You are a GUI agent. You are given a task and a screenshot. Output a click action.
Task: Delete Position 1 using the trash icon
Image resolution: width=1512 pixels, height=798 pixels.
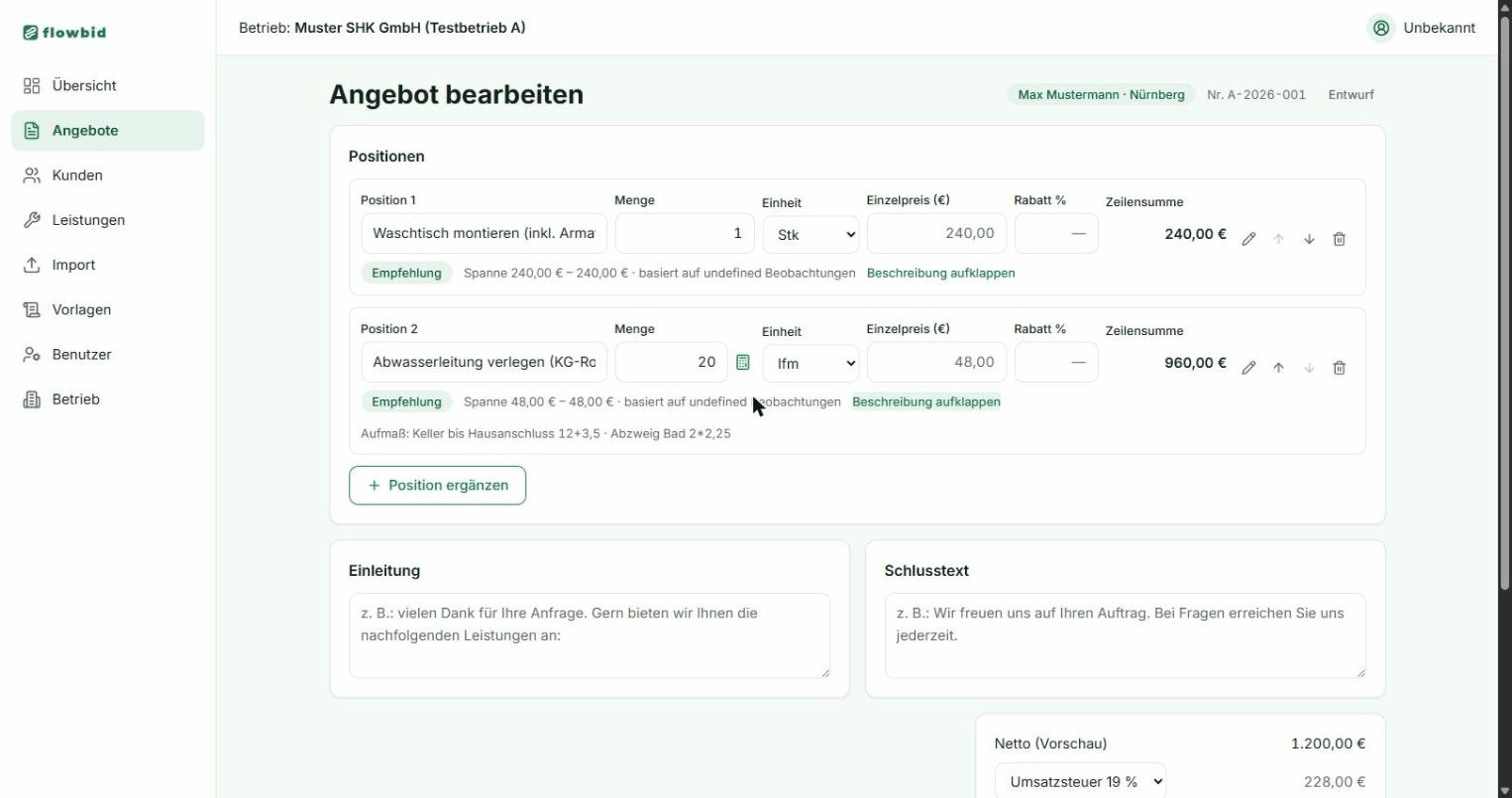[1339, 239]
